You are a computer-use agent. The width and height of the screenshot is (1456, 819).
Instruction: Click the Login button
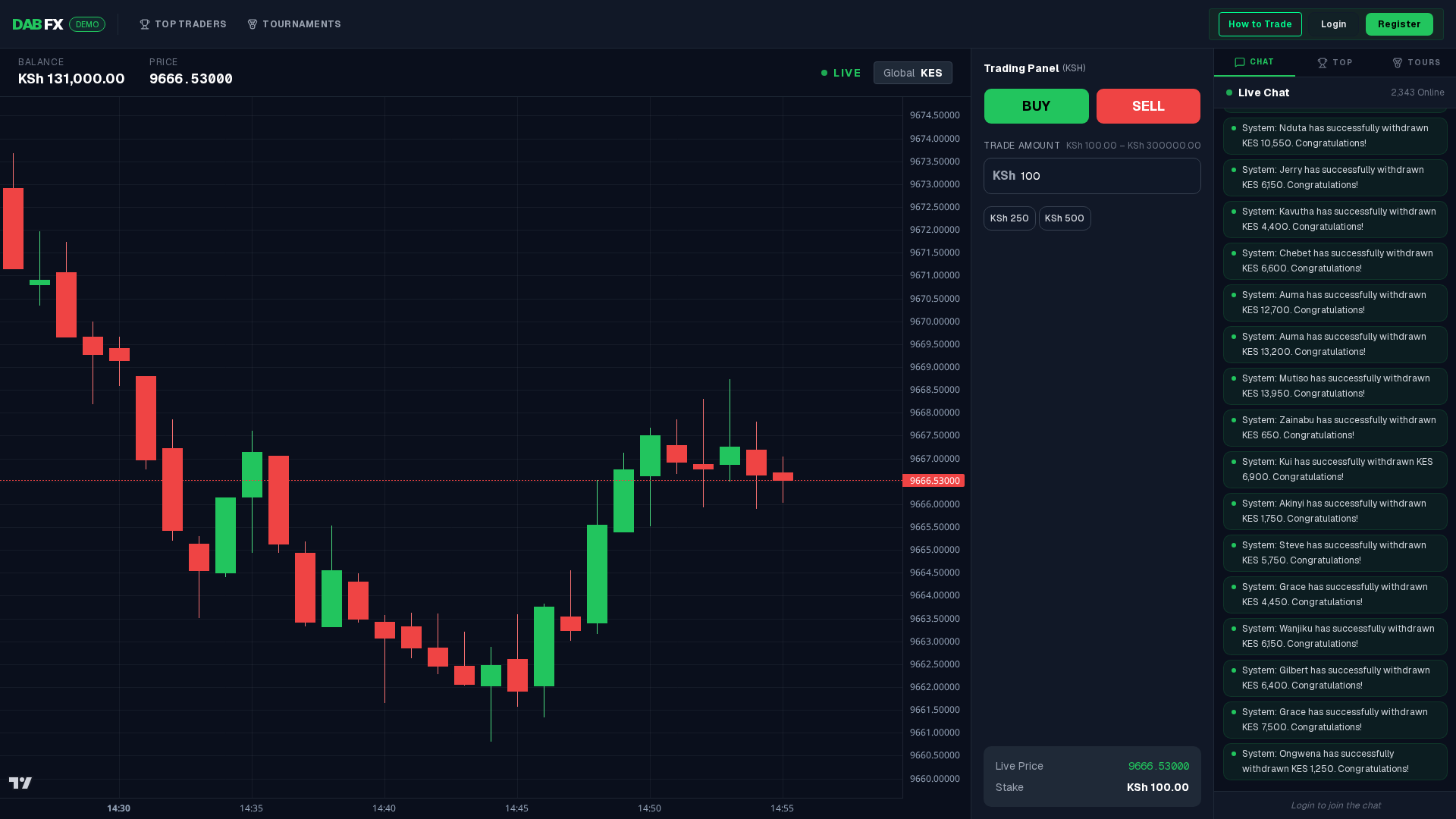coord(1333,24)
